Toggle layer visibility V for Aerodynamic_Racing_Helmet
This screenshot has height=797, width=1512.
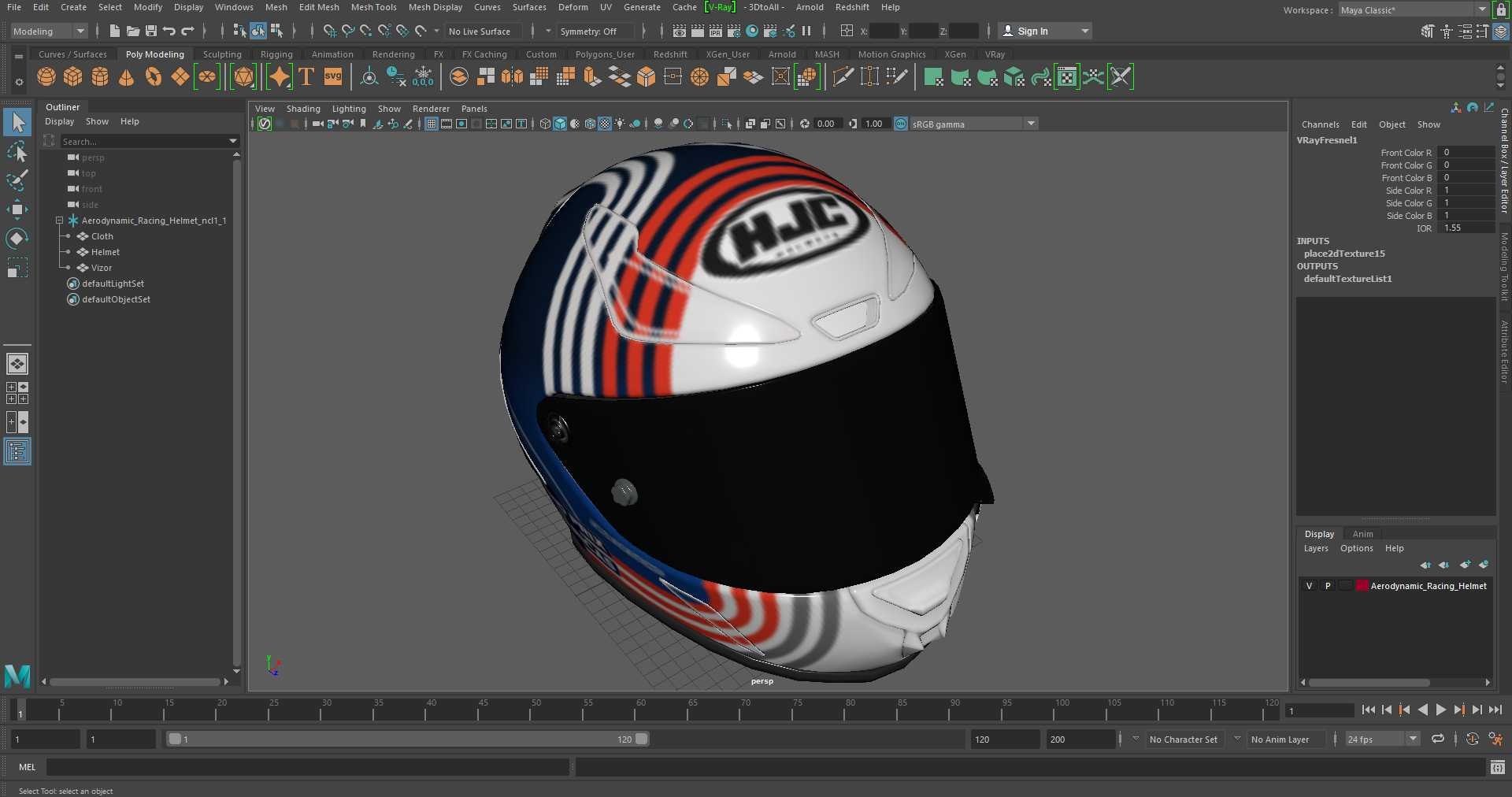1309,586
